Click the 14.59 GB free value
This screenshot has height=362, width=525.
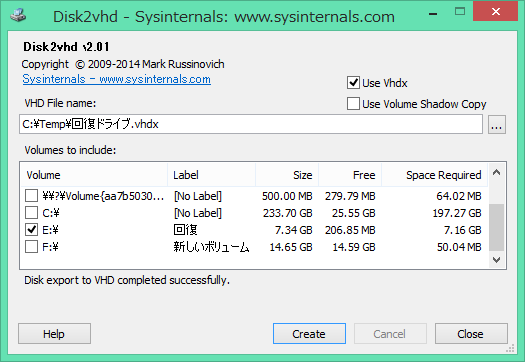tap(354, 247)
